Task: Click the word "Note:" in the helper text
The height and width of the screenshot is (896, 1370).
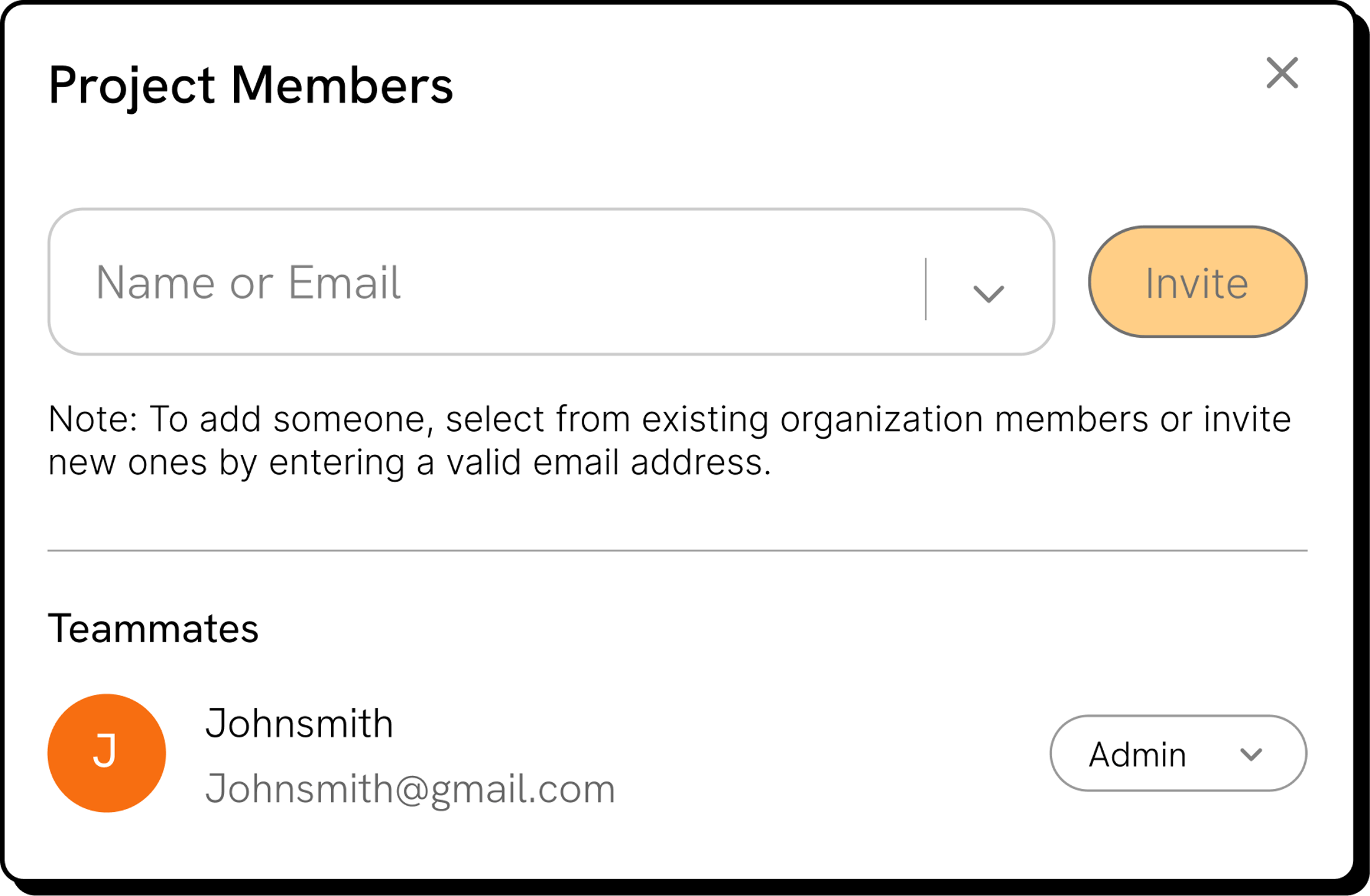Action: 93,419
